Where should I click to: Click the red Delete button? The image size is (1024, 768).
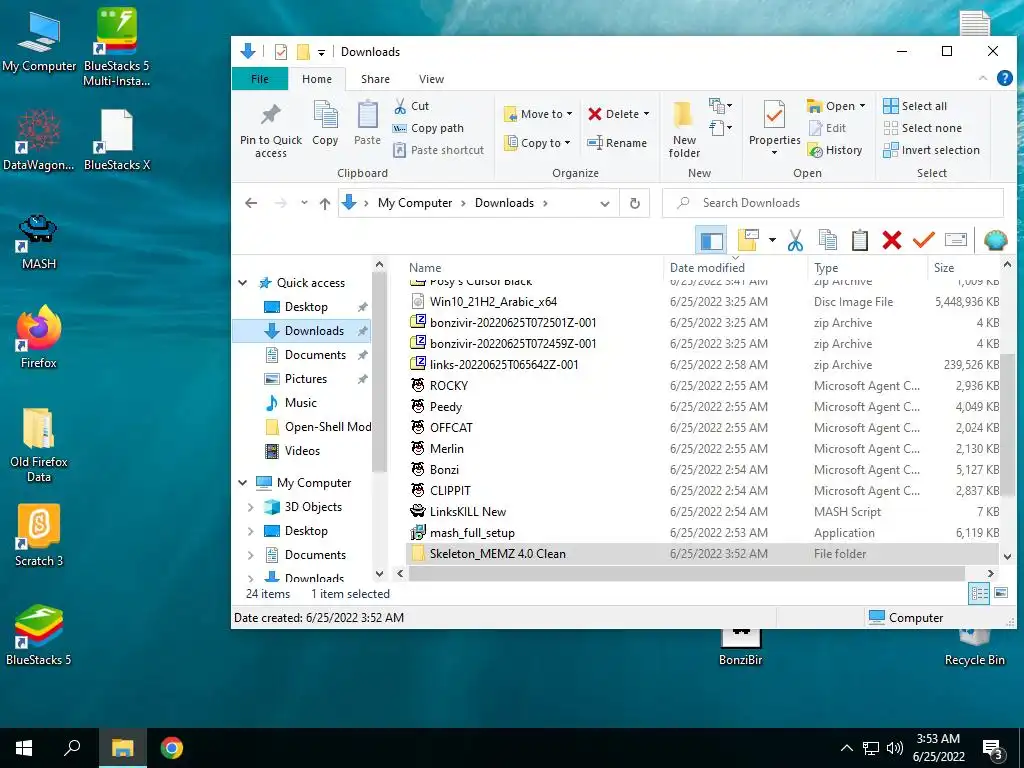point(613,114)
